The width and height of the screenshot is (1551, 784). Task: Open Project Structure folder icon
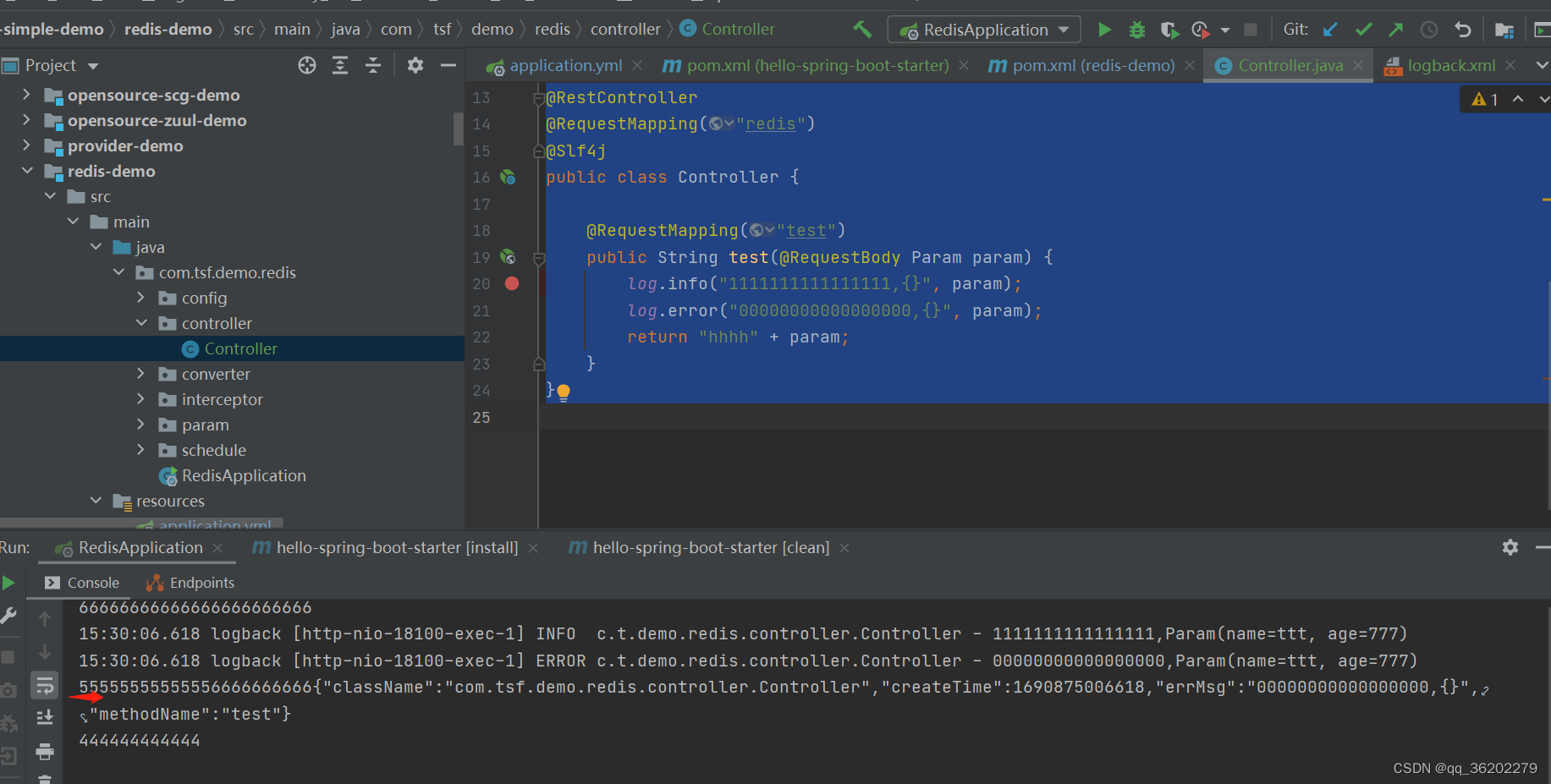click(1504, 30)
